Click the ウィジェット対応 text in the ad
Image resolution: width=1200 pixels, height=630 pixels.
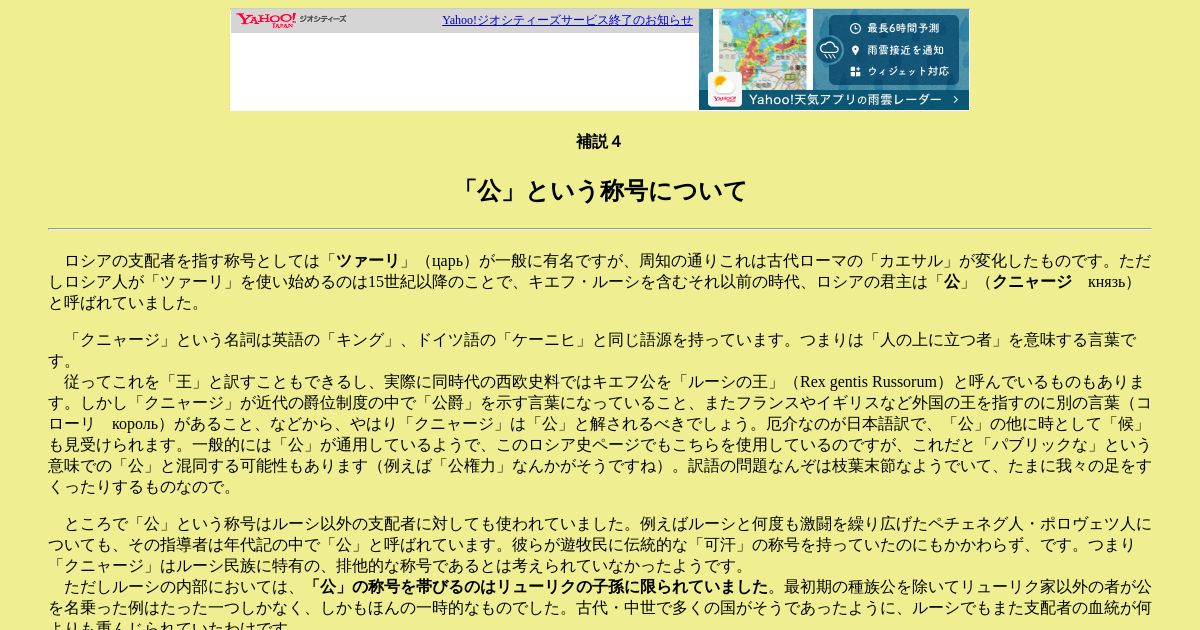coord(908,72)
